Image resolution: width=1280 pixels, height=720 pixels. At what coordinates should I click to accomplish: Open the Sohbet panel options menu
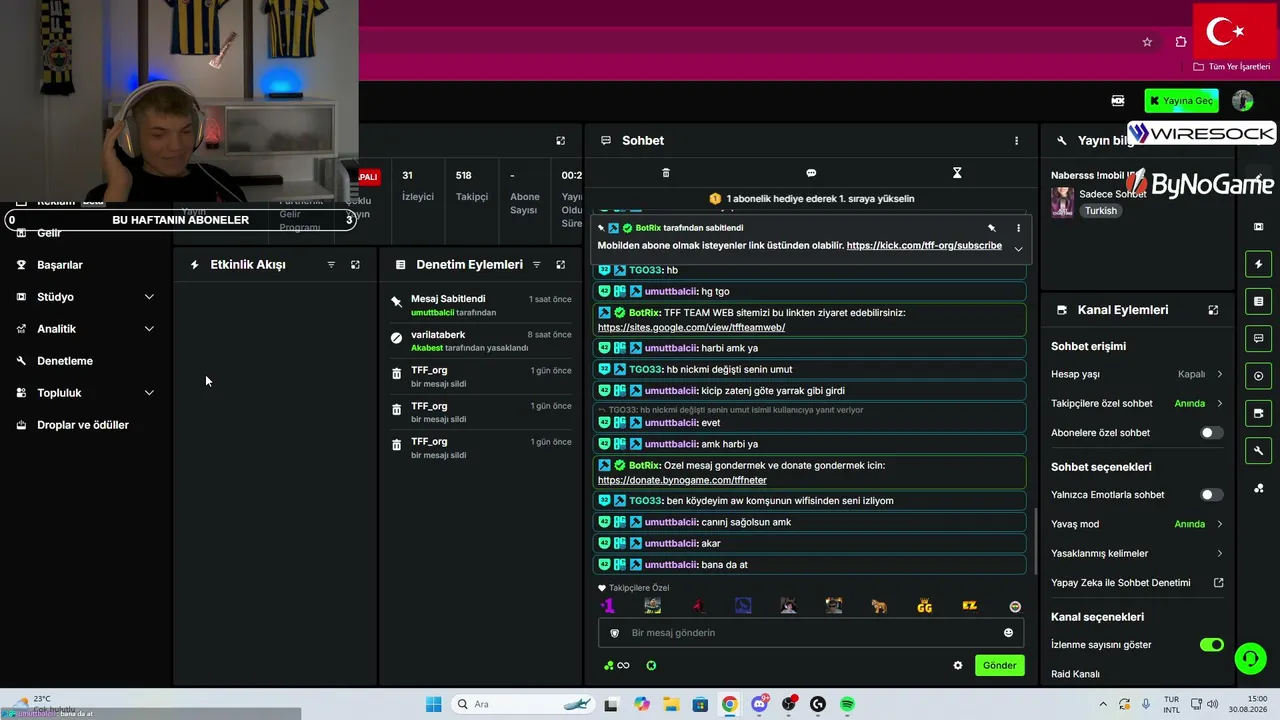click(1016, 141)
